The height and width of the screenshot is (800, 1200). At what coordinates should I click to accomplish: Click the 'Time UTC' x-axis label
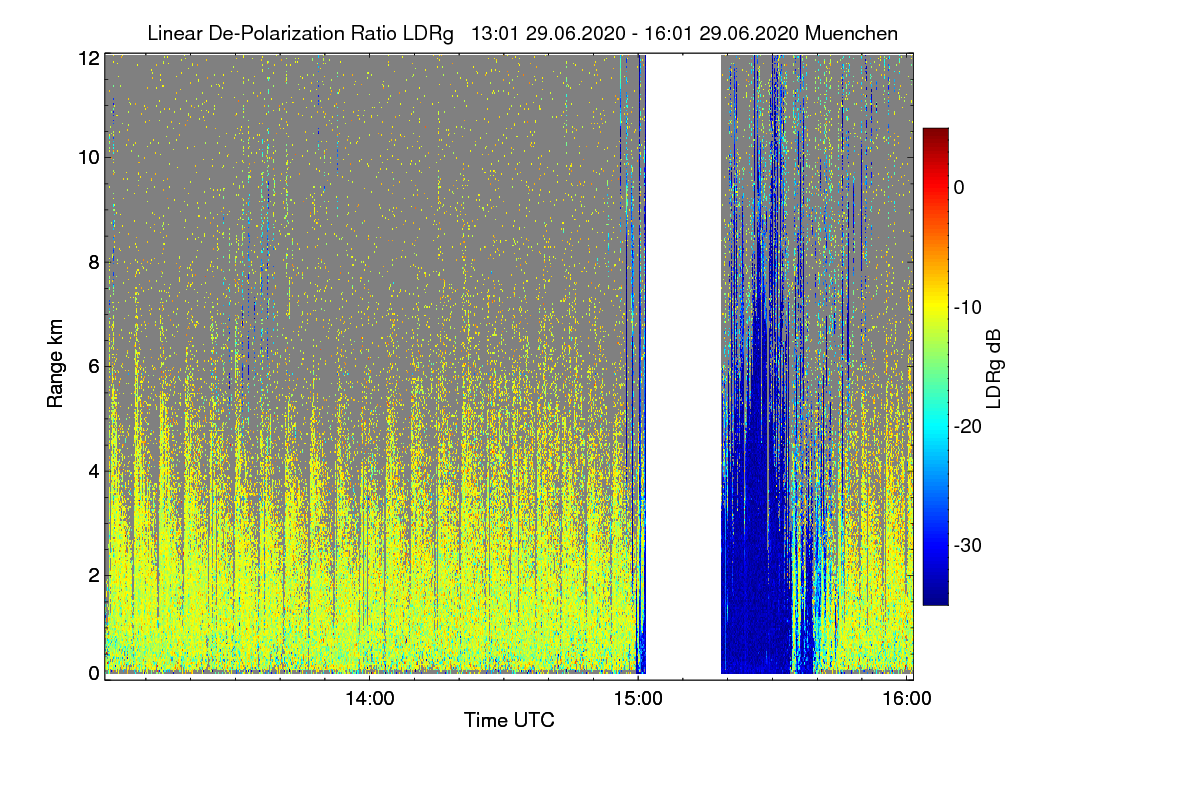coord(509,720)
